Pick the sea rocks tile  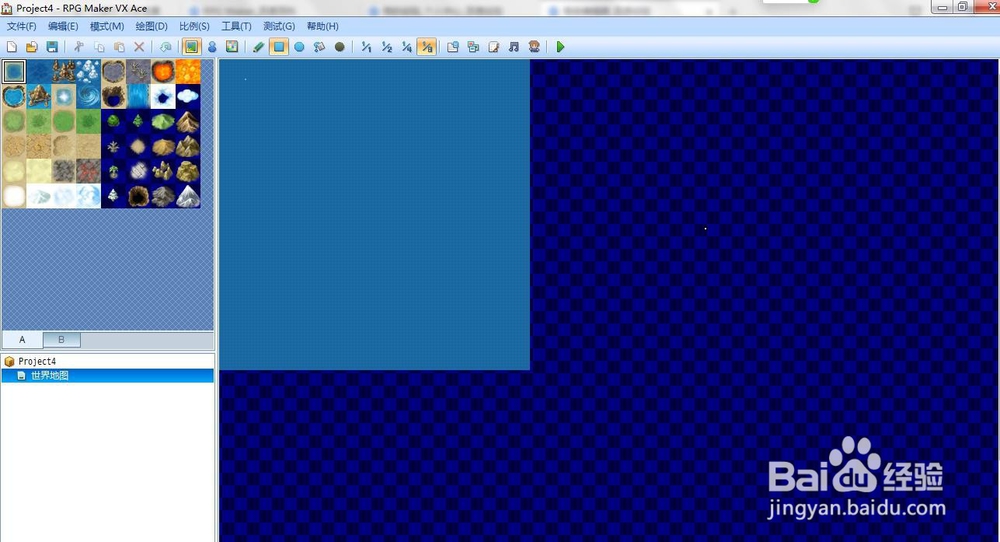point(64,71)
